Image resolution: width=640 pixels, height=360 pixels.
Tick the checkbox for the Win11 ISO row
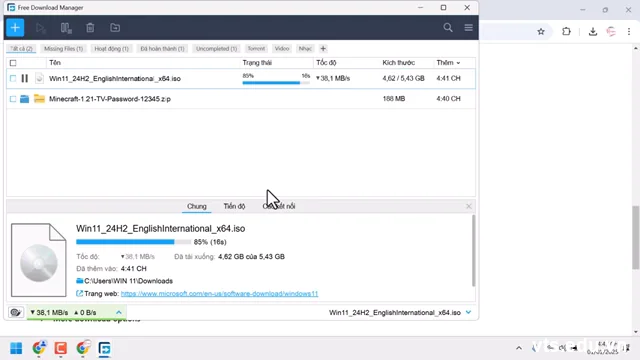[x=13, y=78]
